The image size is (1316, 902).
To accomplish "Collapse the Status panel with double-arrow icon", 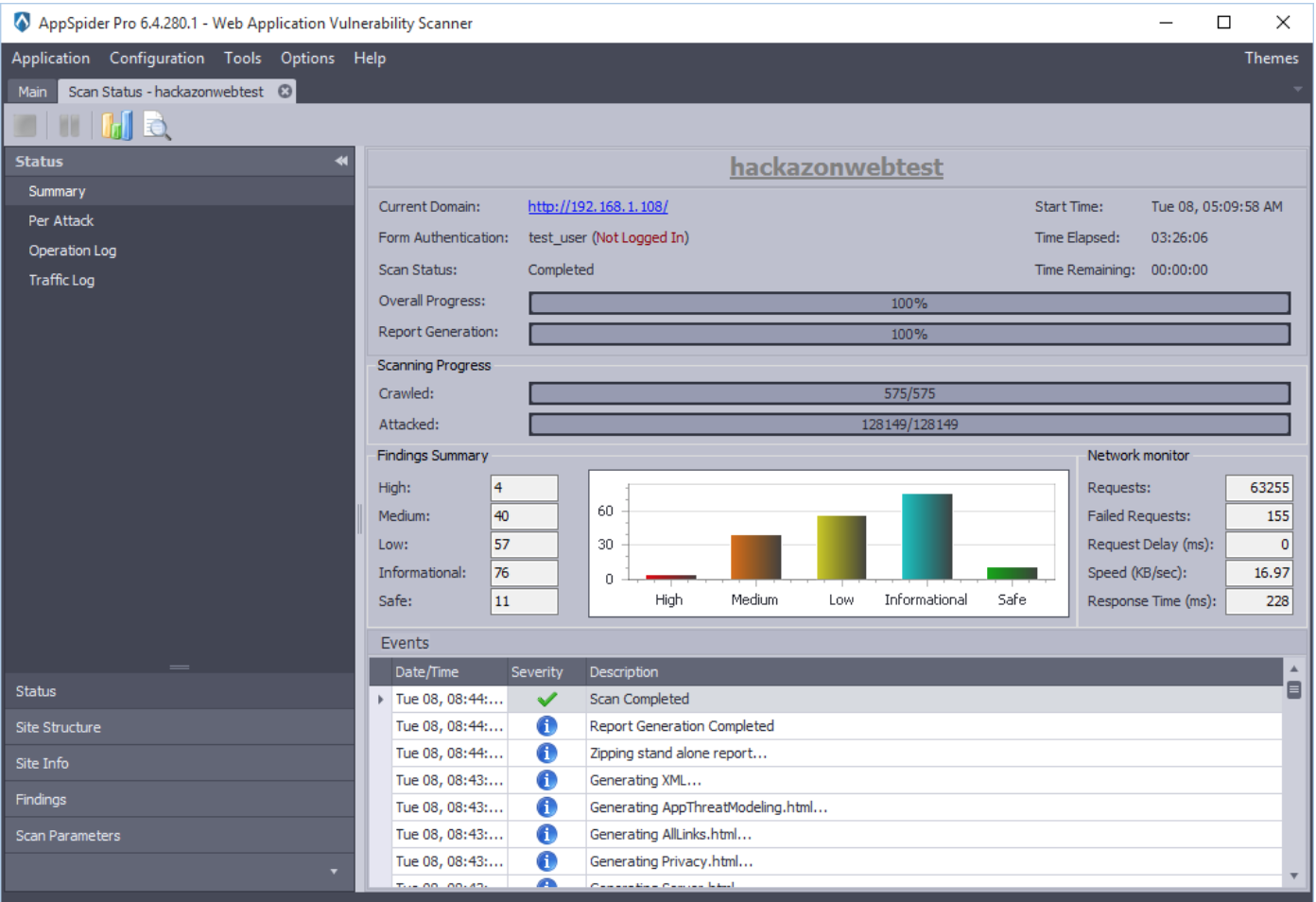I will [341, 162].
